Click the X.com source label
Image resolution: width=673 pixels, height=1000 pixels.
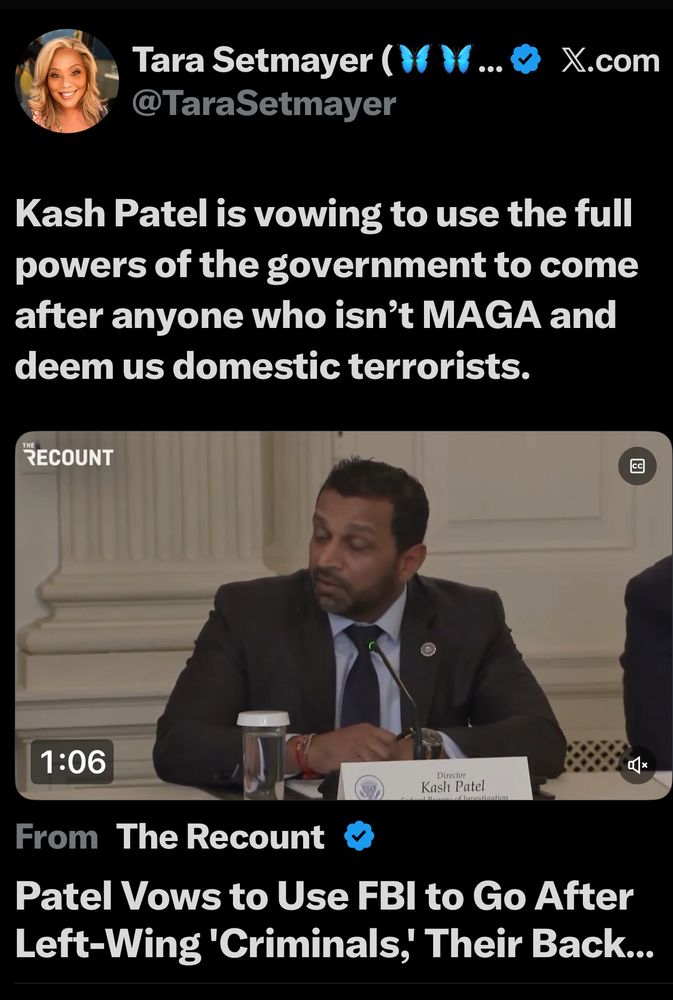610,61
